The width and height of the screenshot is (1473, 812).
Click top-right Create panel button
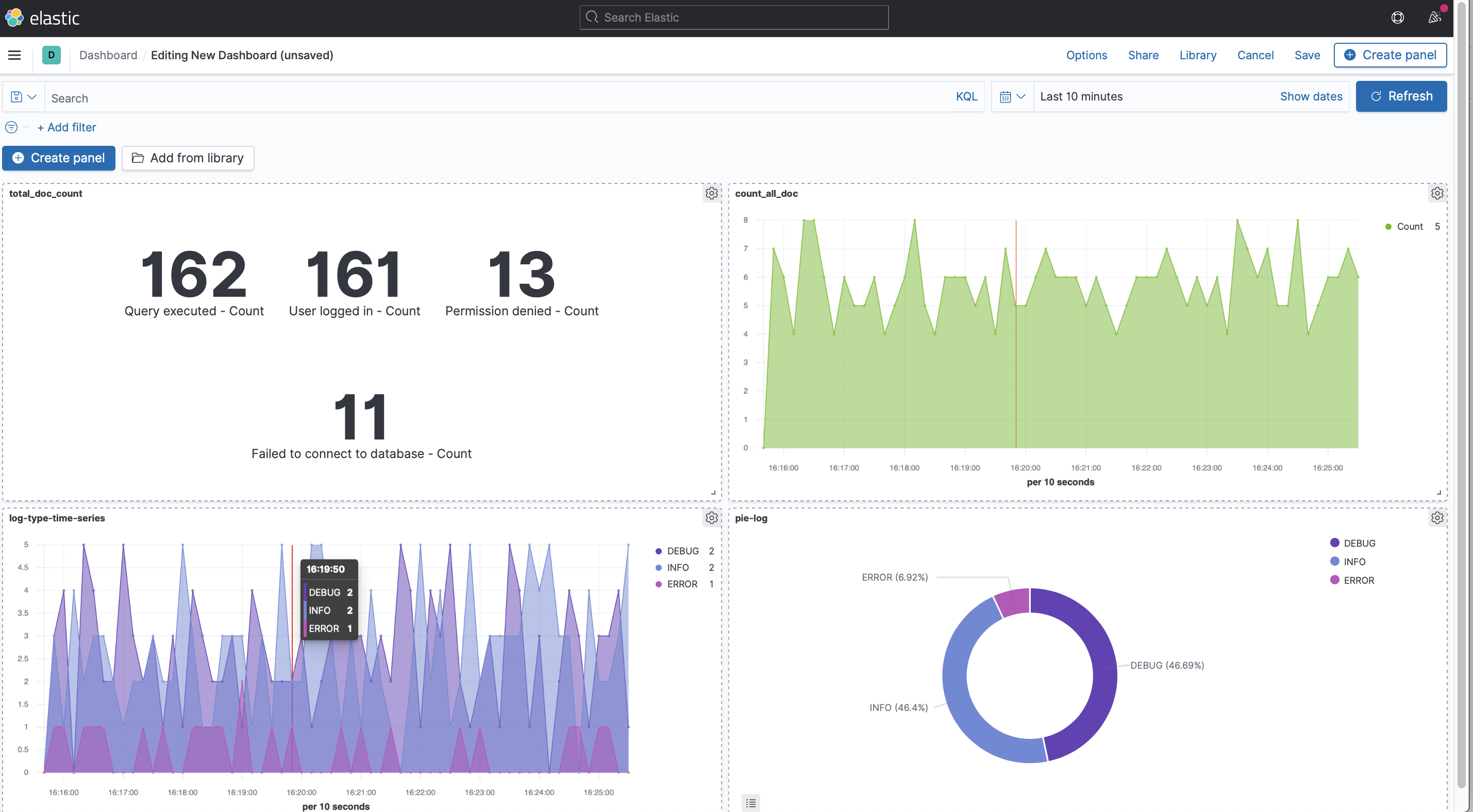pyautogui.click(x=1390, y=55)
